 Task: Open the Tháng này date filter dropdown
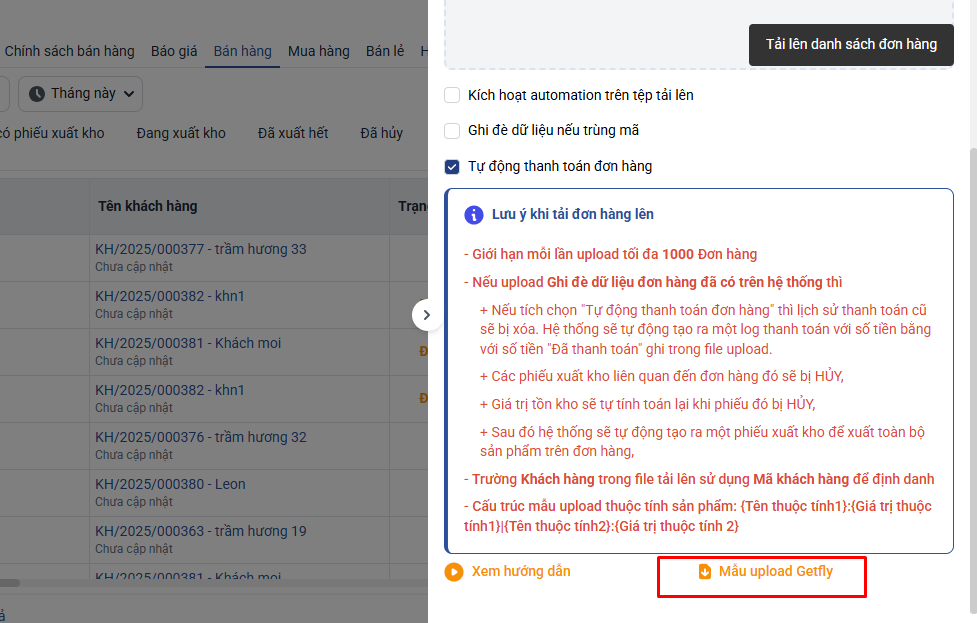coord(80,93)
